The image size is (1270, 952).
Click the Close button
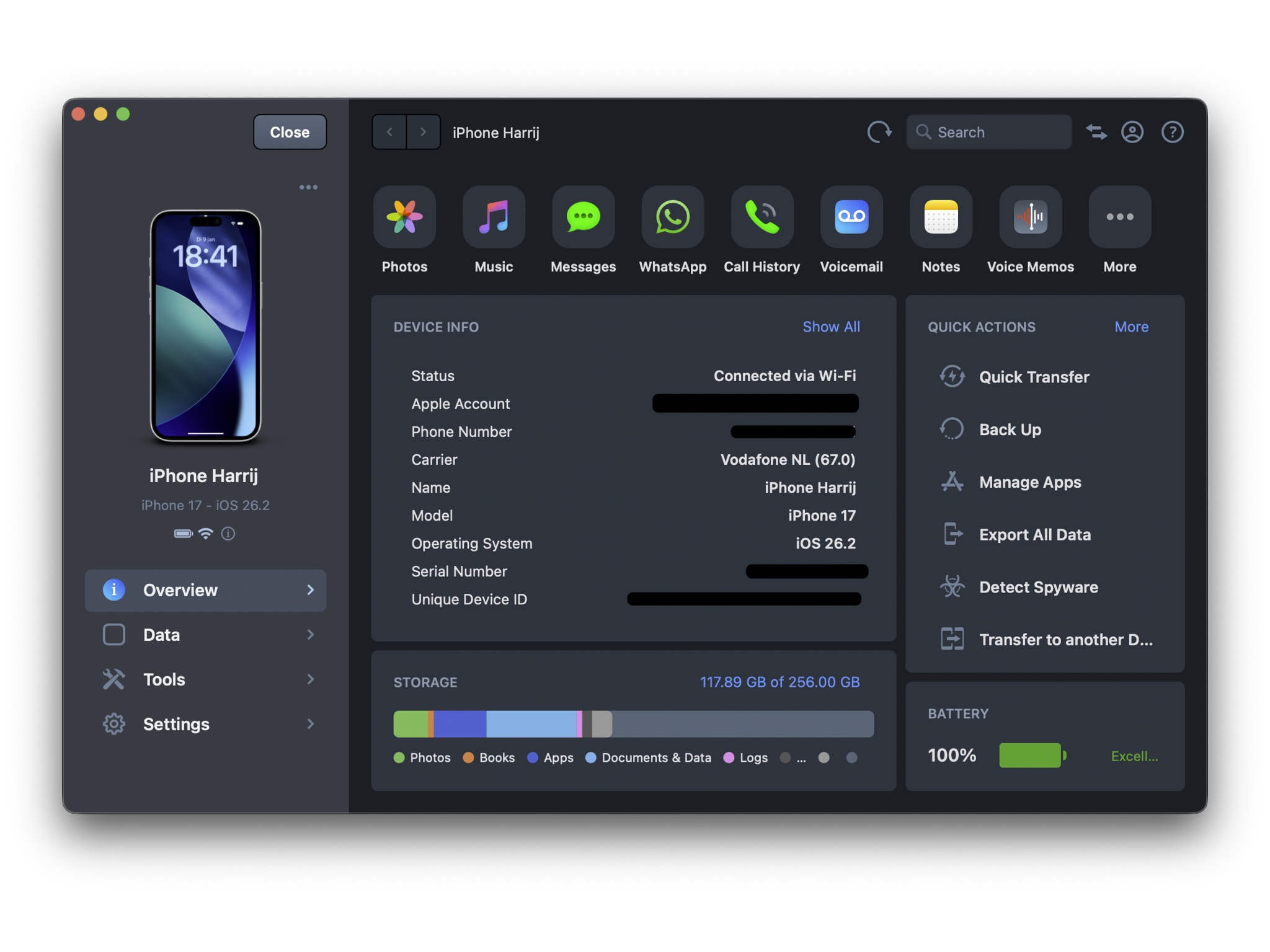(x=290, y=132)
